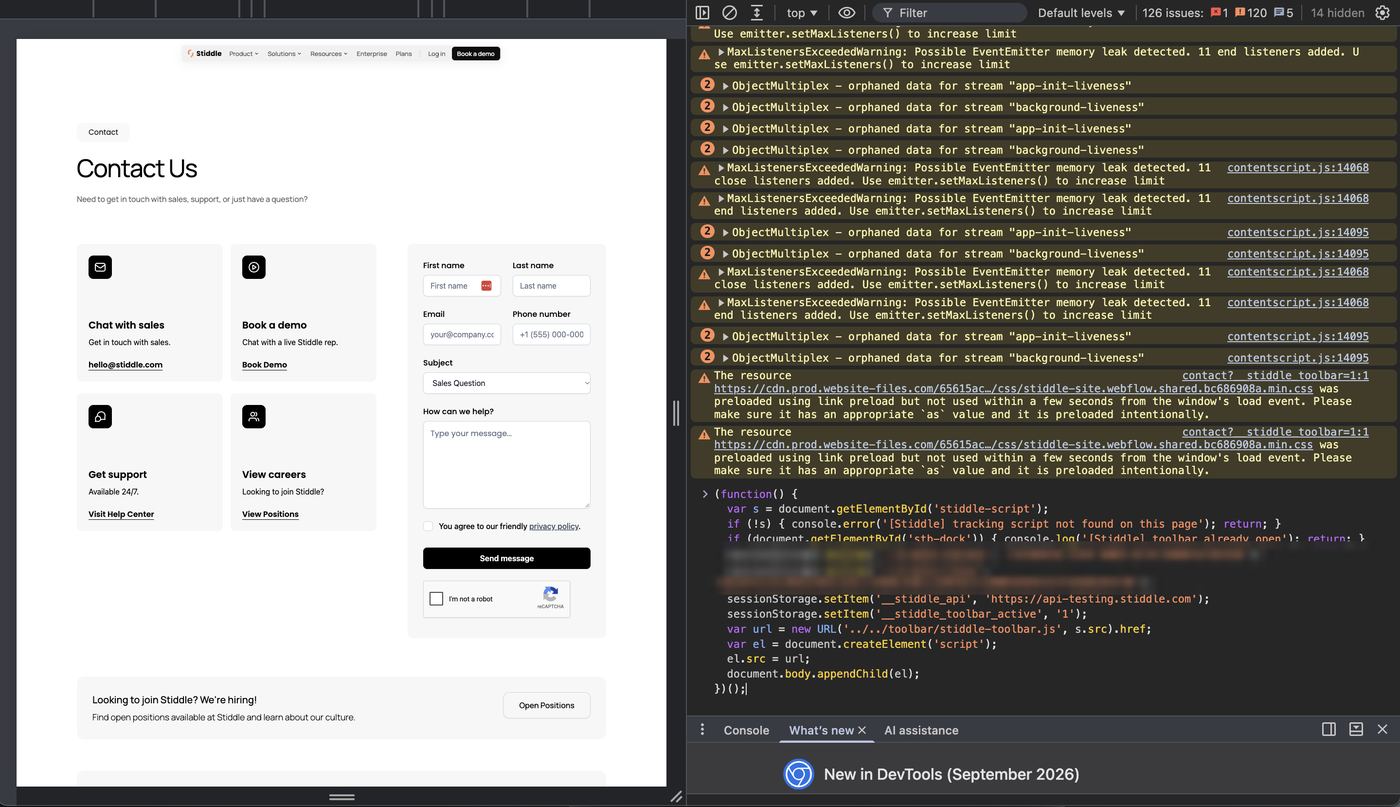Open the 'top' JavaScript context dropdown
Viewport: 1400px width, 807px height.
pyautogui.click(x=802, y=13)
